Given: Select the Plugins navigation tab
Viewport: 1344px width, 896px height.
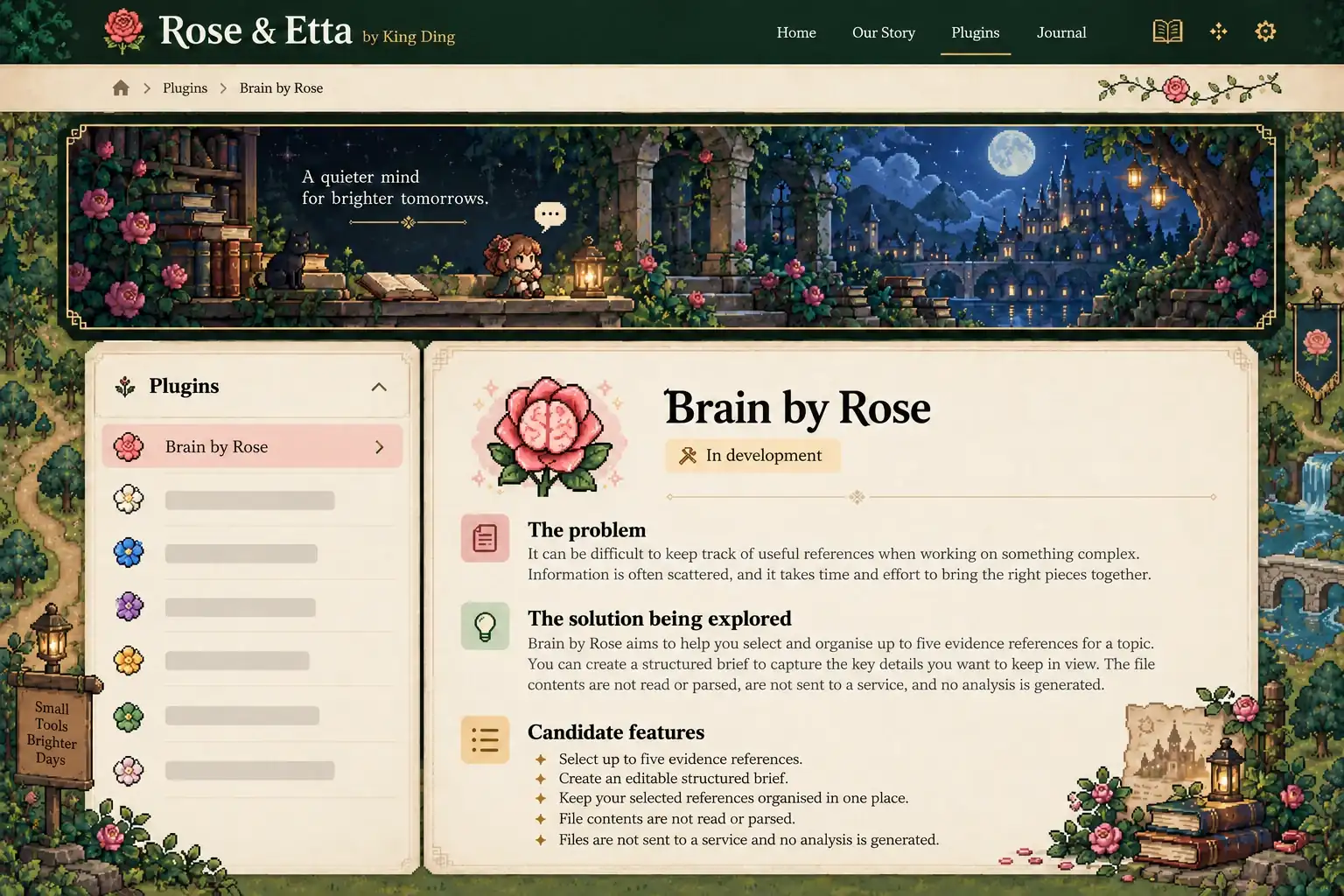Looking at the screenshot, I should click(975, 32).
